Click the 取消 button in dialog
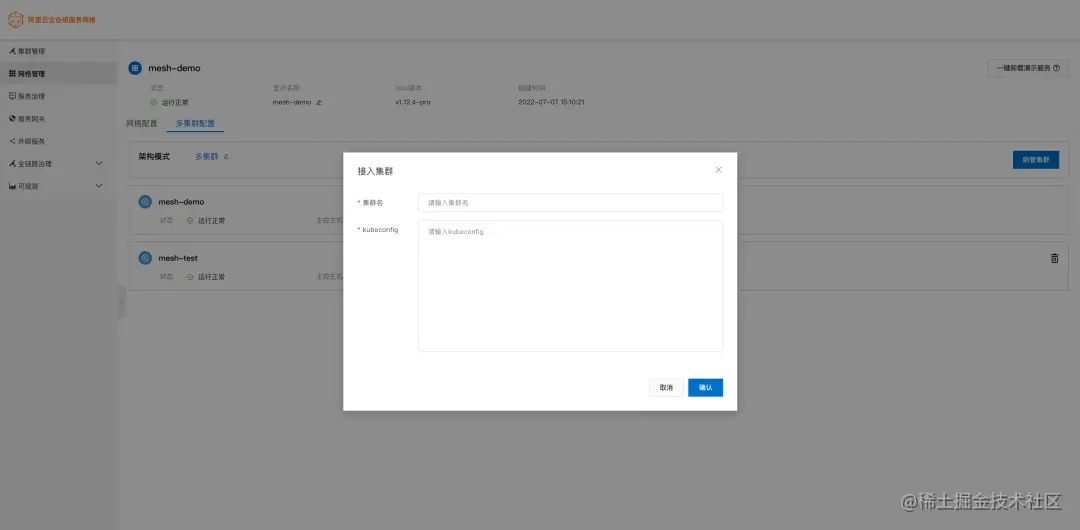This screenshot has height=530, width=1080. point(666,387)
